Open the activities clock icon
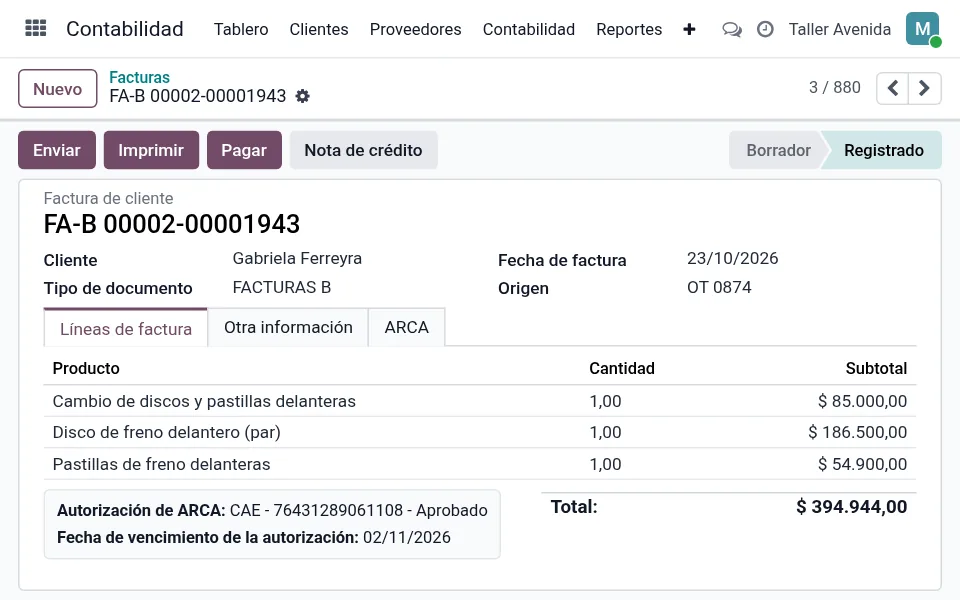 (765, 29)
